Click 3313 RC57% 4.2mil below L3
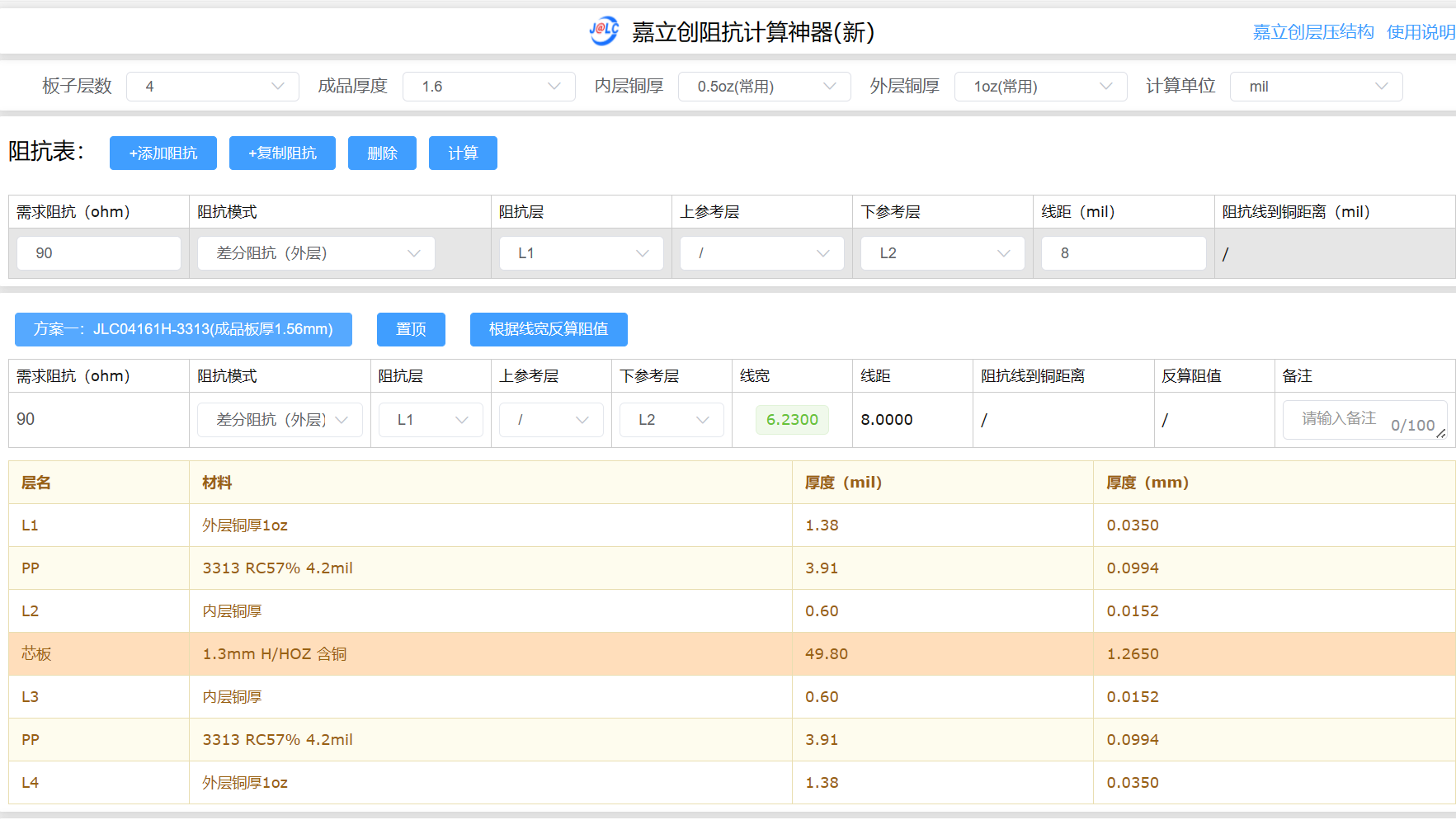Screen dimensions: 1456x820 pos(277,740)
